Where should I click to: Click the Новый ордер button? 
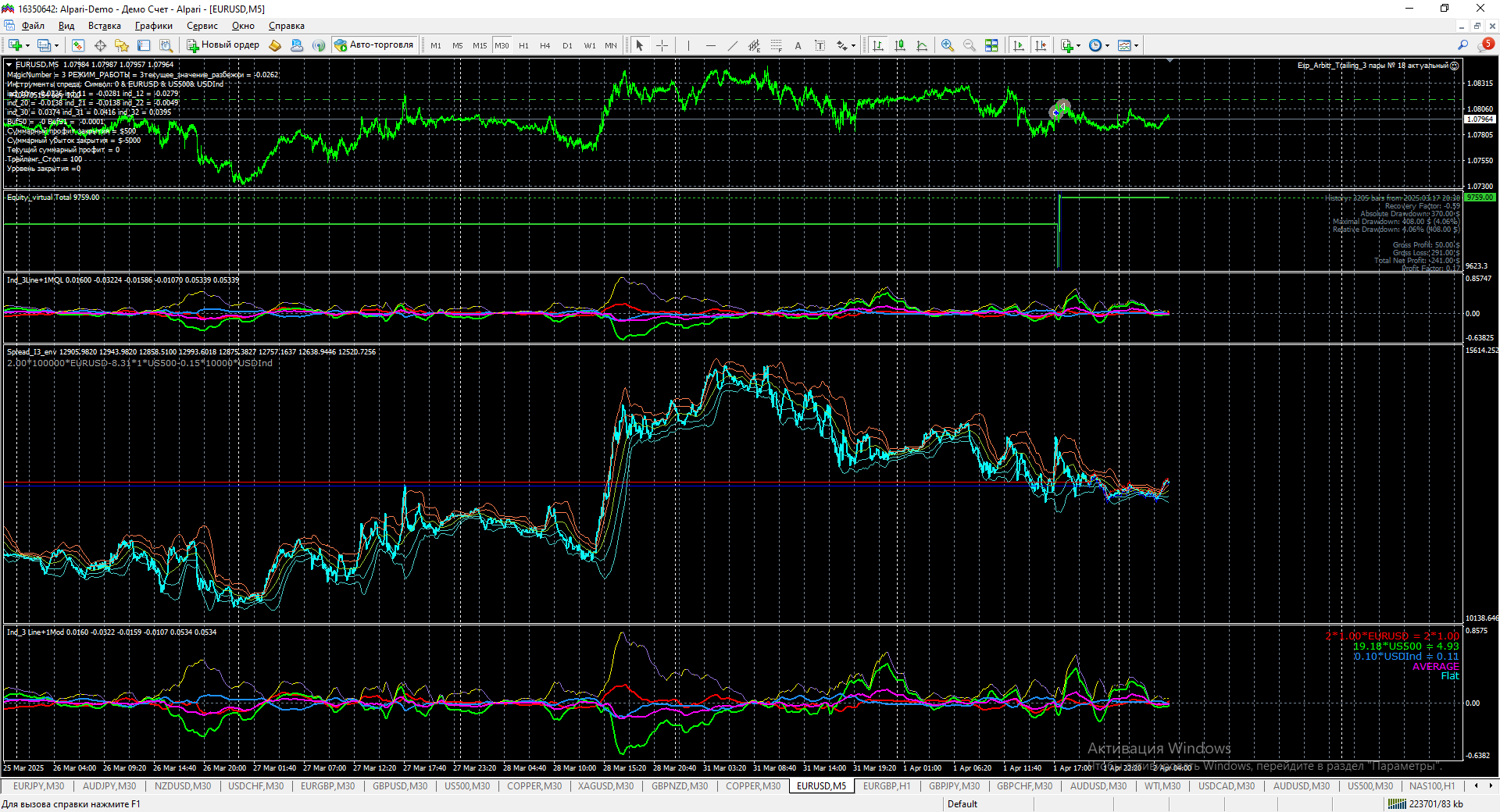tap(223, 45)
